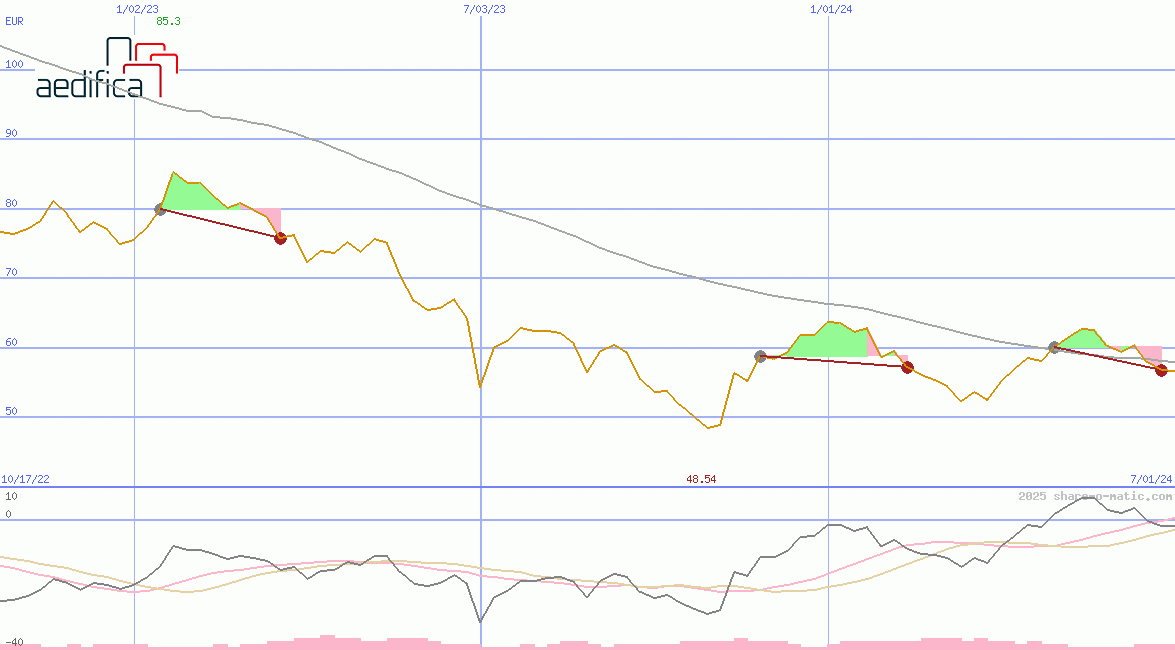Screen dimensions: 1175x650
Task: Click the green profit area at the 85.3 peak
Action: click(x=190, y=196)
